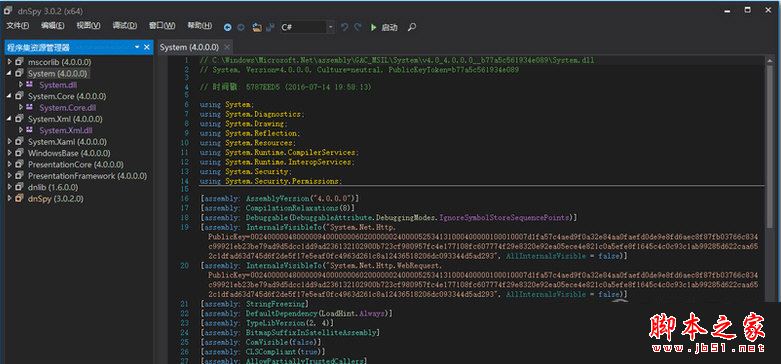Select System.Core.dll in assembly tree
The width and height of the screenshot is (781, 364).
coord(68,108)
